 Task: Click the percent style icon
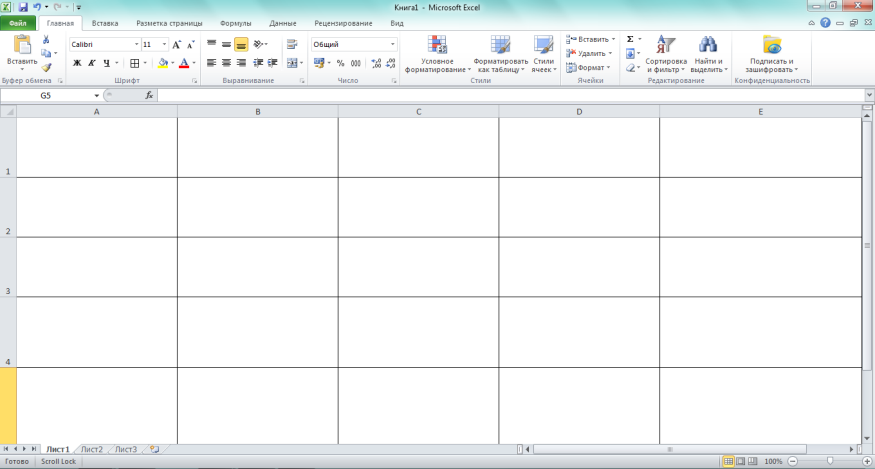[x=341, y=63]
